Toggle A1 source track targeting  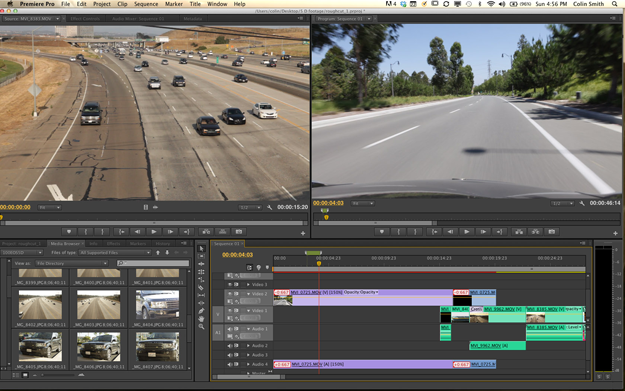(x=218, y=332)
